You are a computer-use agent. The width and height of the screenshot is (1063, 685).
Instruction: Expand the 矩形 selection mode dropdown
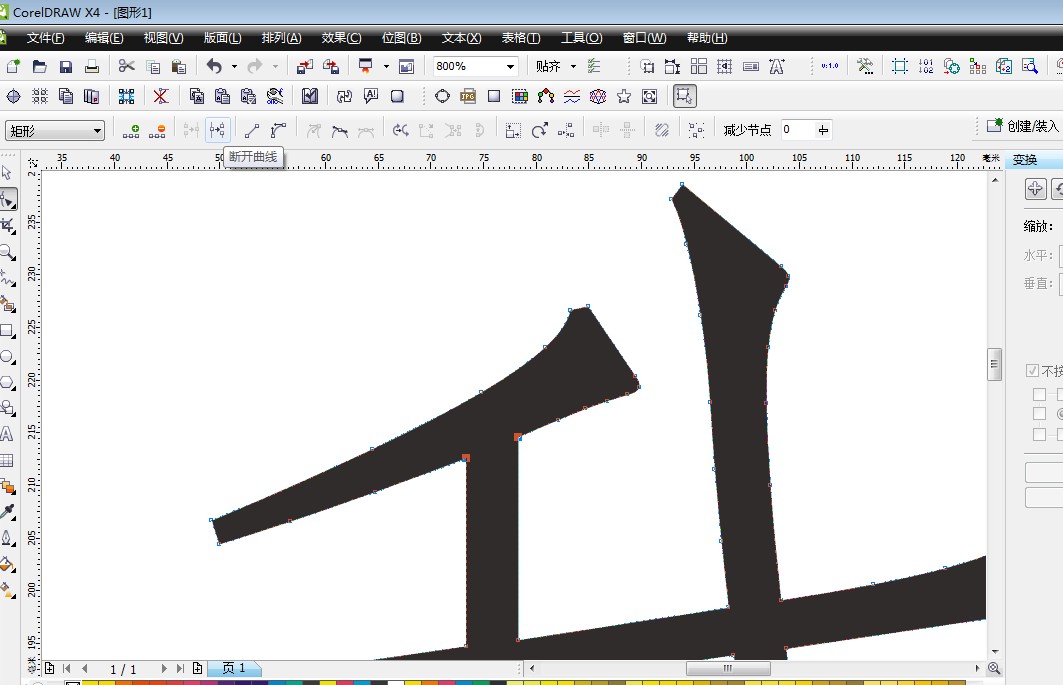pos(97,130)
